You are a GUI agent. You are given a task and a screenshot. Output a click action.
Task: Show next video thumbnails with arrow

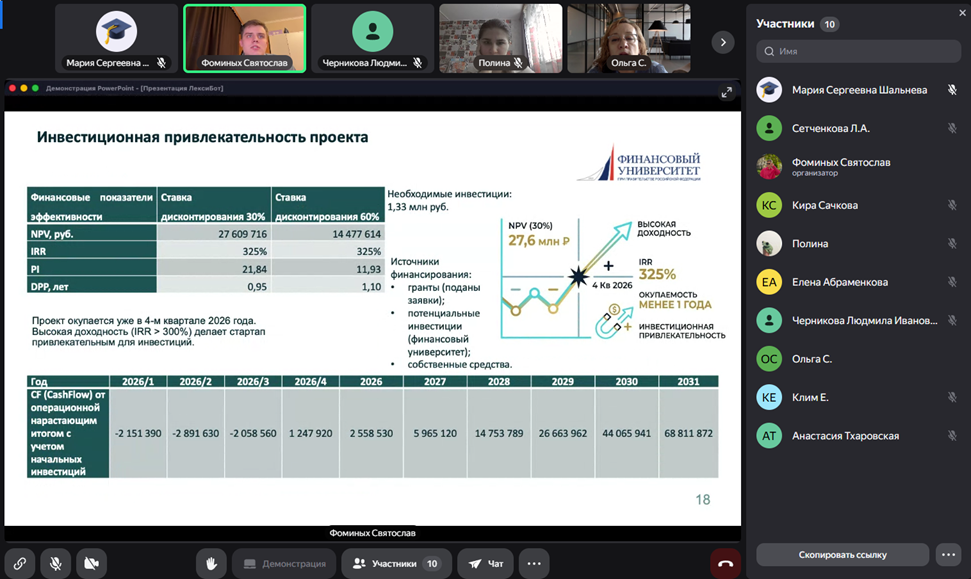[x=722, y=42]
